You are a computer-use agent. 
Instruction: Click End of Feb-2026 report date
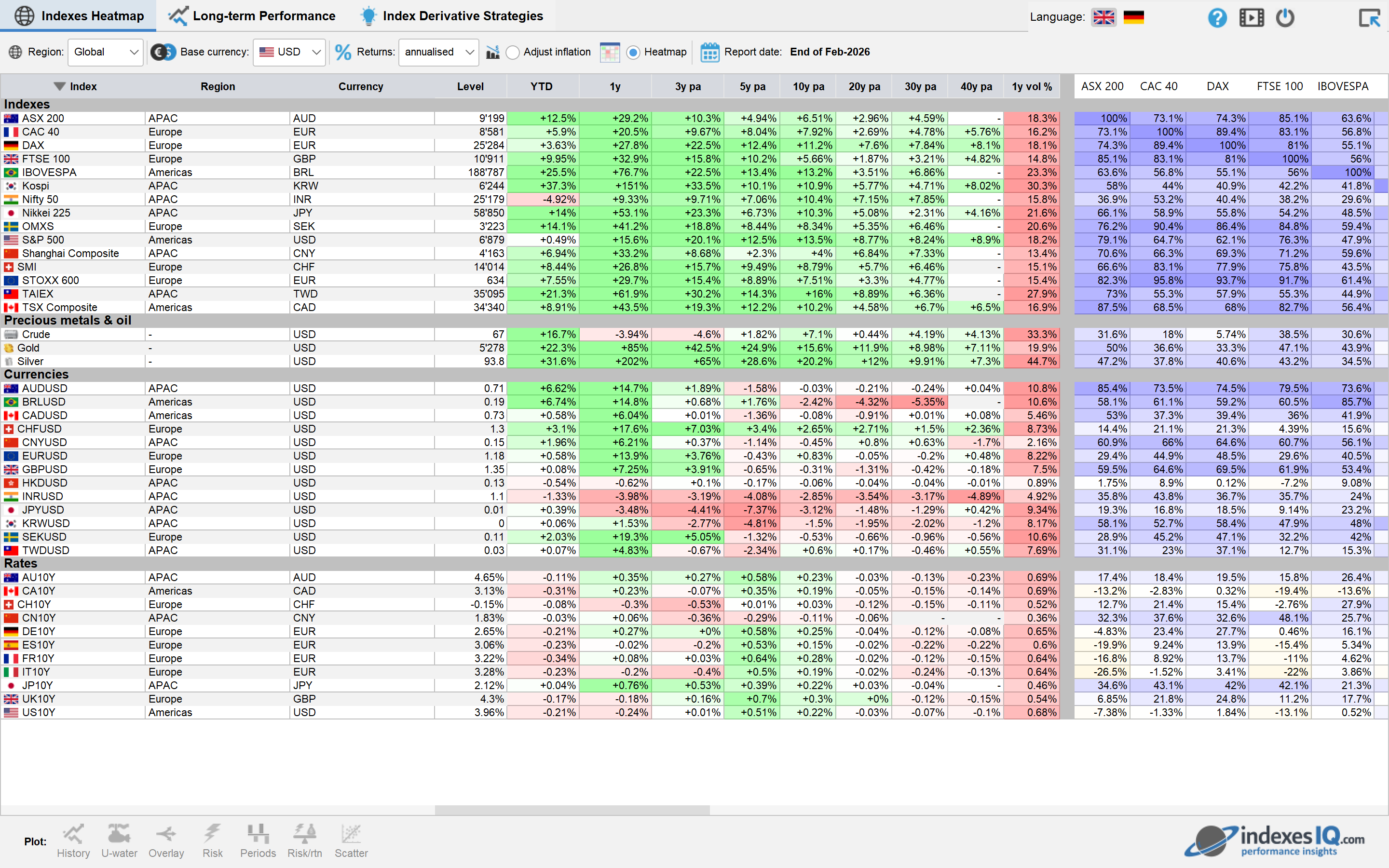(x=830, y=52)
